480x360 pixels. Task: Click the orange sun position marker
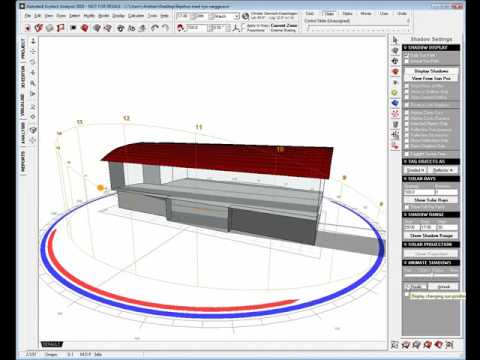tap(100, 188)
